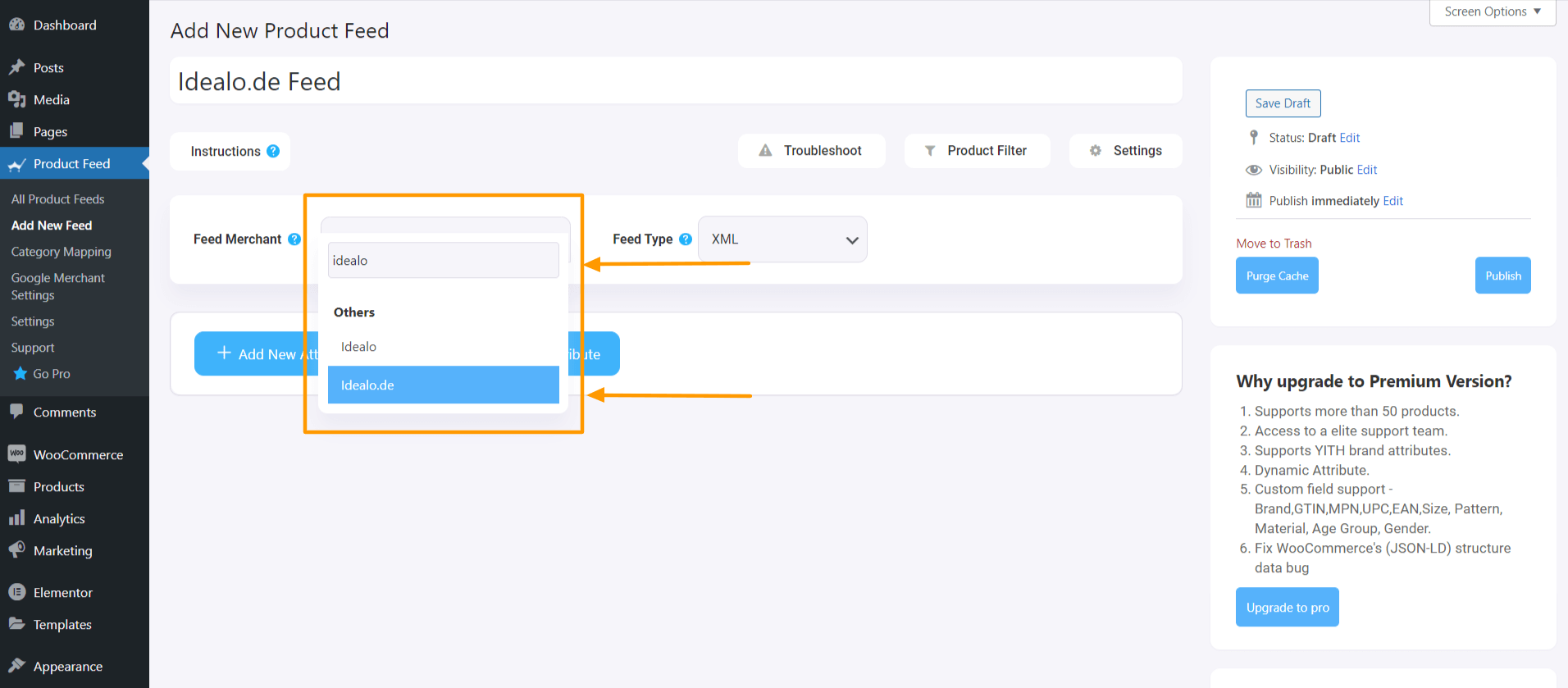Viewport: 1568px width, 688px height.
Task: Click the Instructions help question-mark icon
Action: [x=273, y=151]
